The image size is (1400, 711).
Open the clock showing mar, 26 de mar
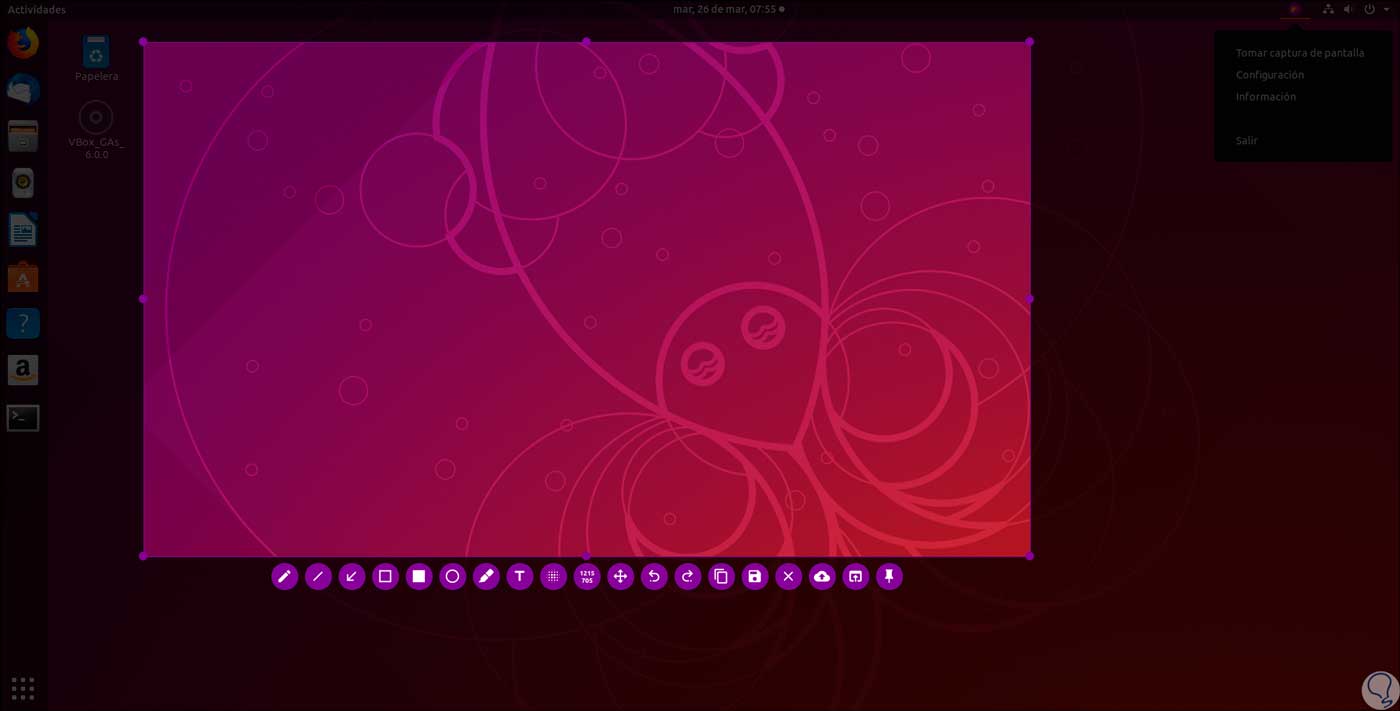tap(728, 9)
